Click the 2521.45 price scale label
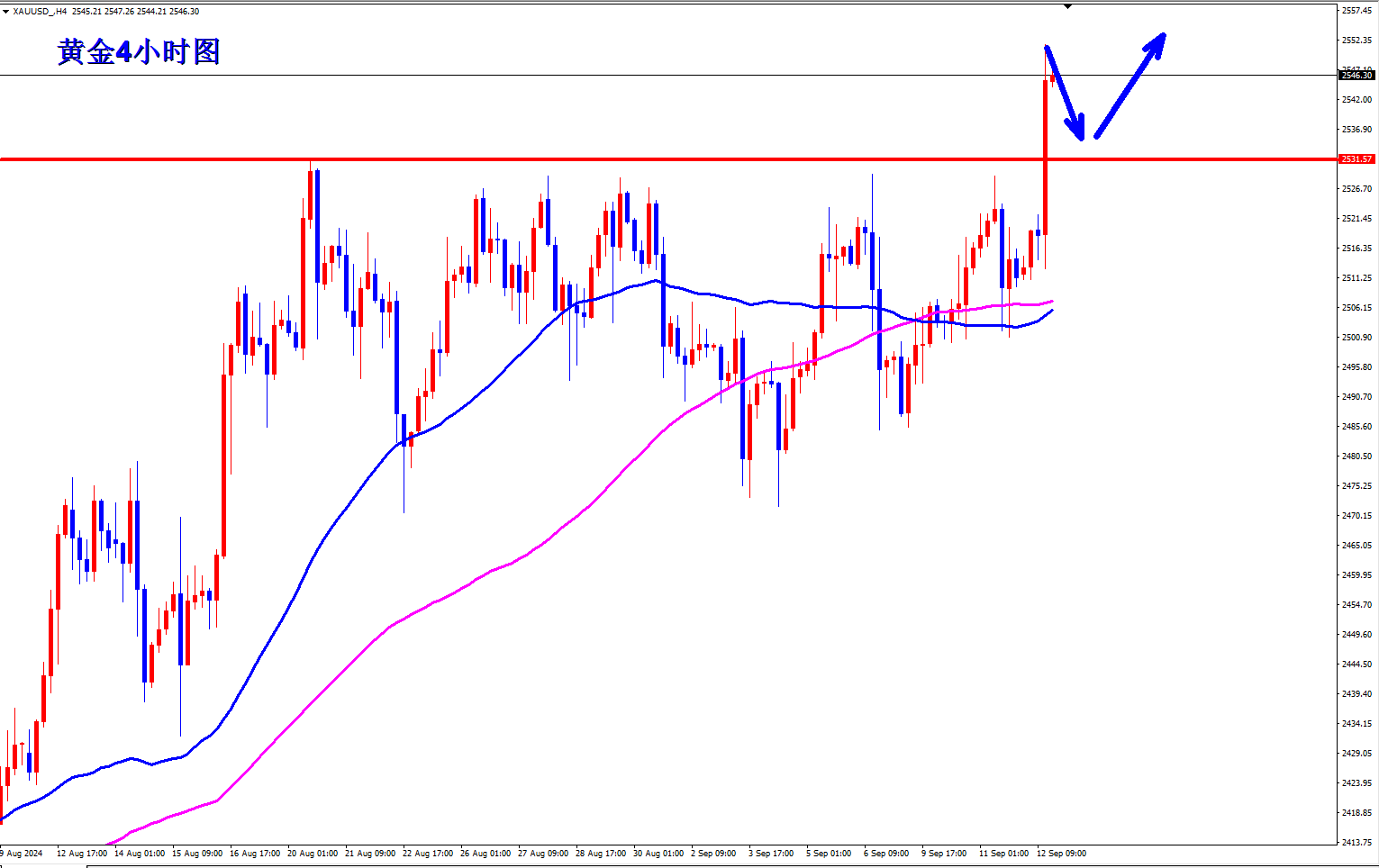Viewport: 1379px width, 868px height. 1356,219
